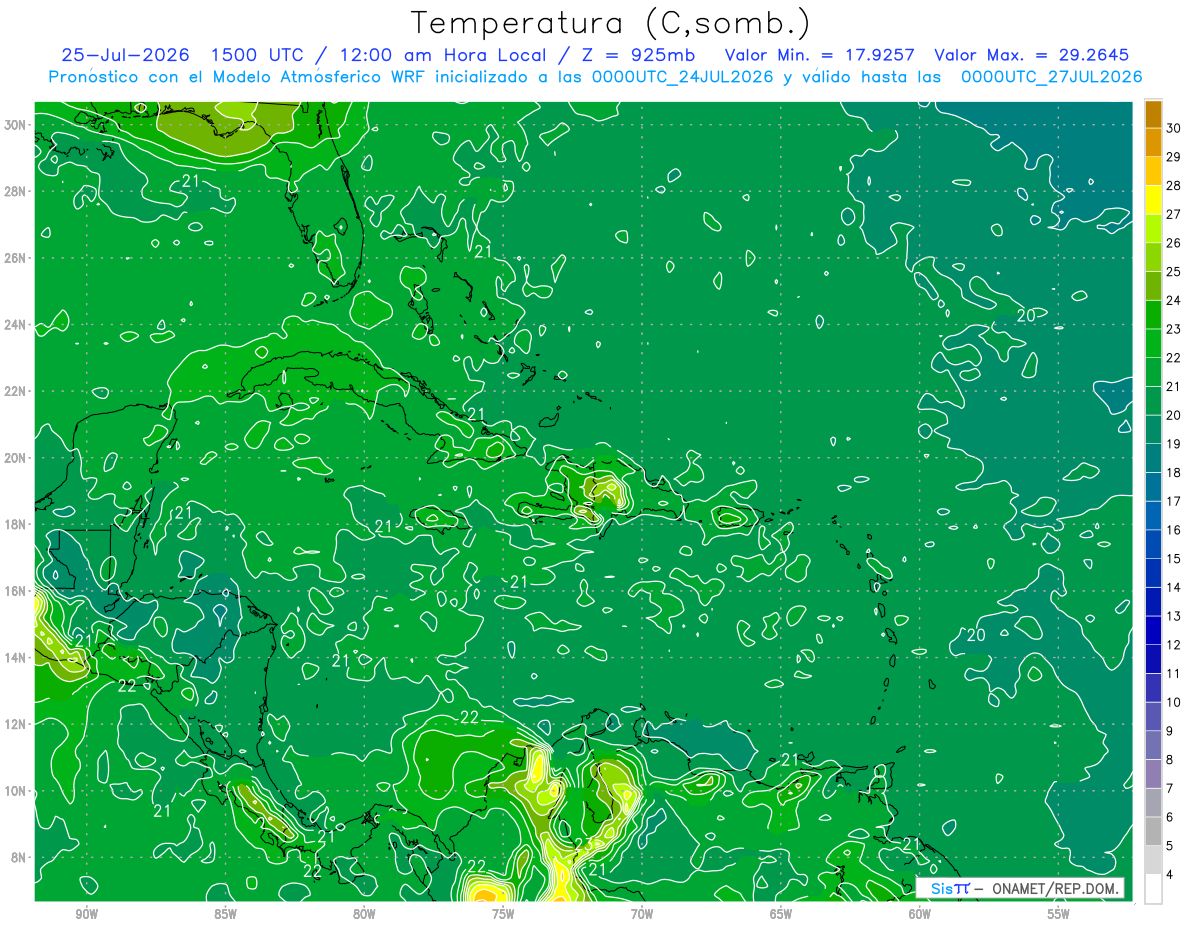Click green legend swatch between 22 and 23
Screen dimensions: 1200x927
click(x=1153, y=343)
